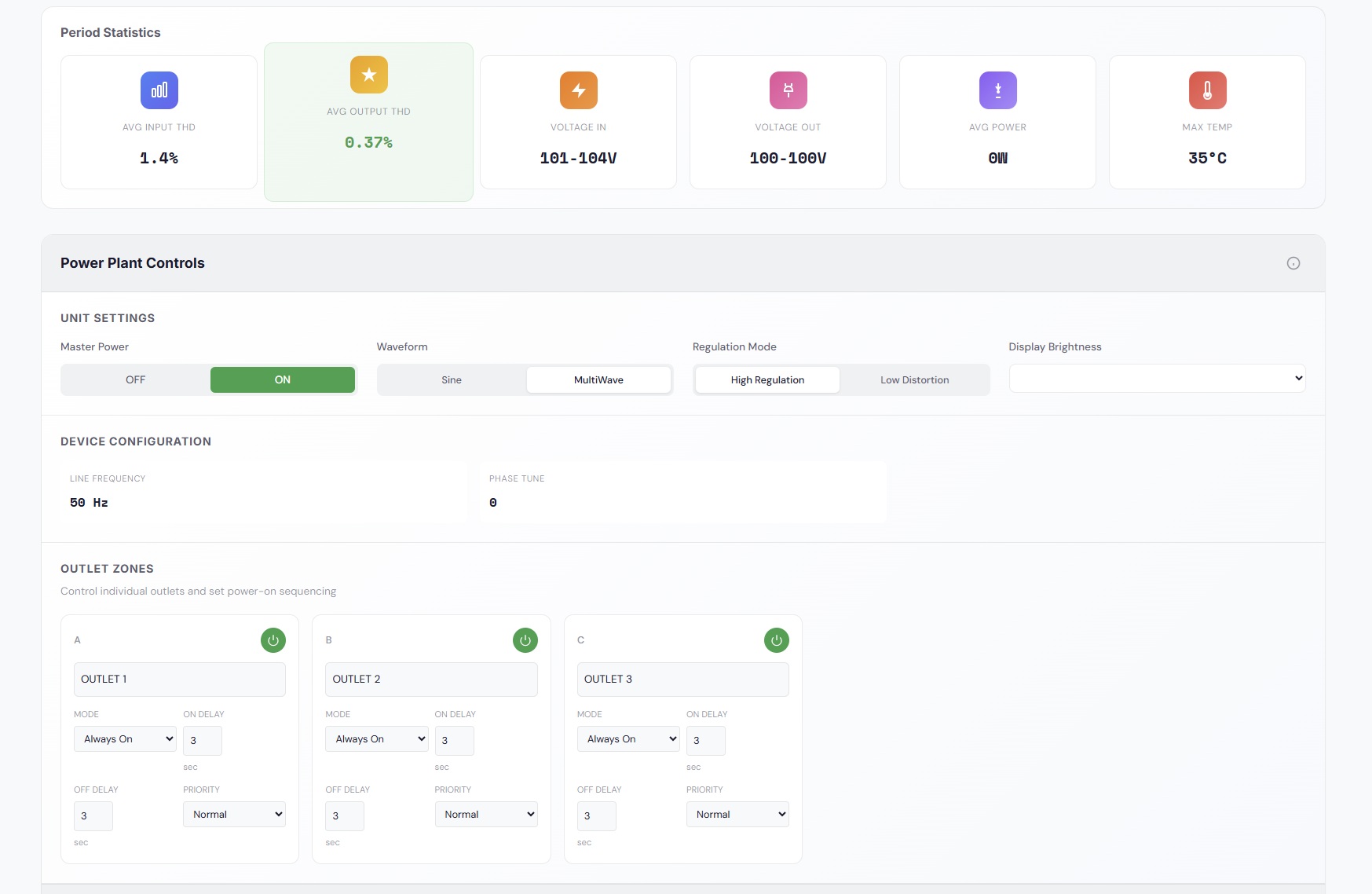Click the purple Avg Power icon
This screenshot has height=894, width=1372.
click(997, 90)
